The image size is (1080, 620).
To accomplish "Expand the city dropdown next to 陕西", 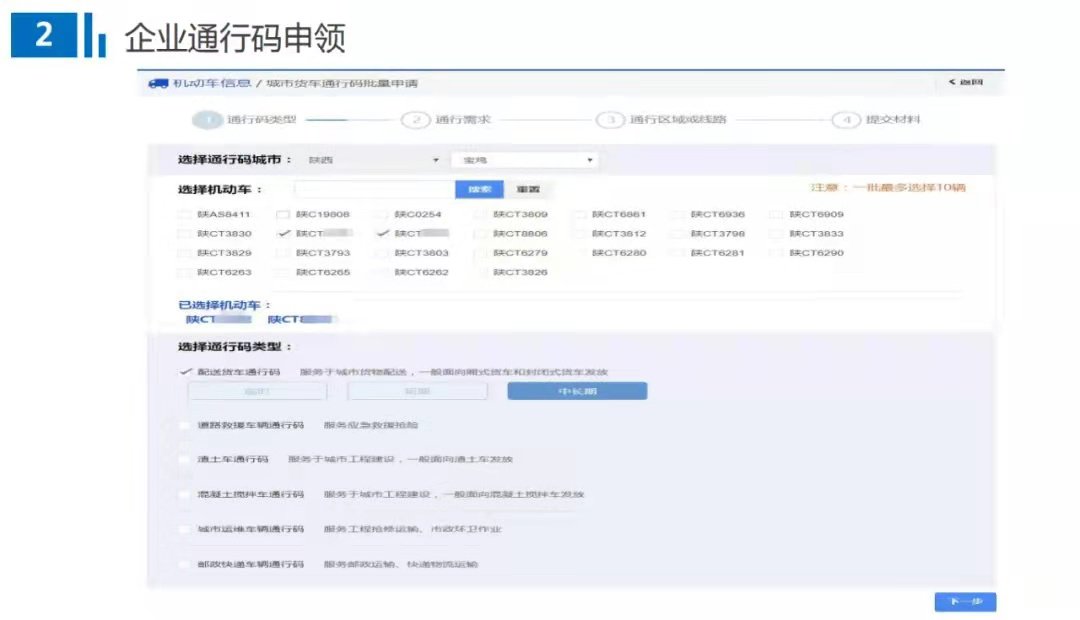I will [524, 160].
